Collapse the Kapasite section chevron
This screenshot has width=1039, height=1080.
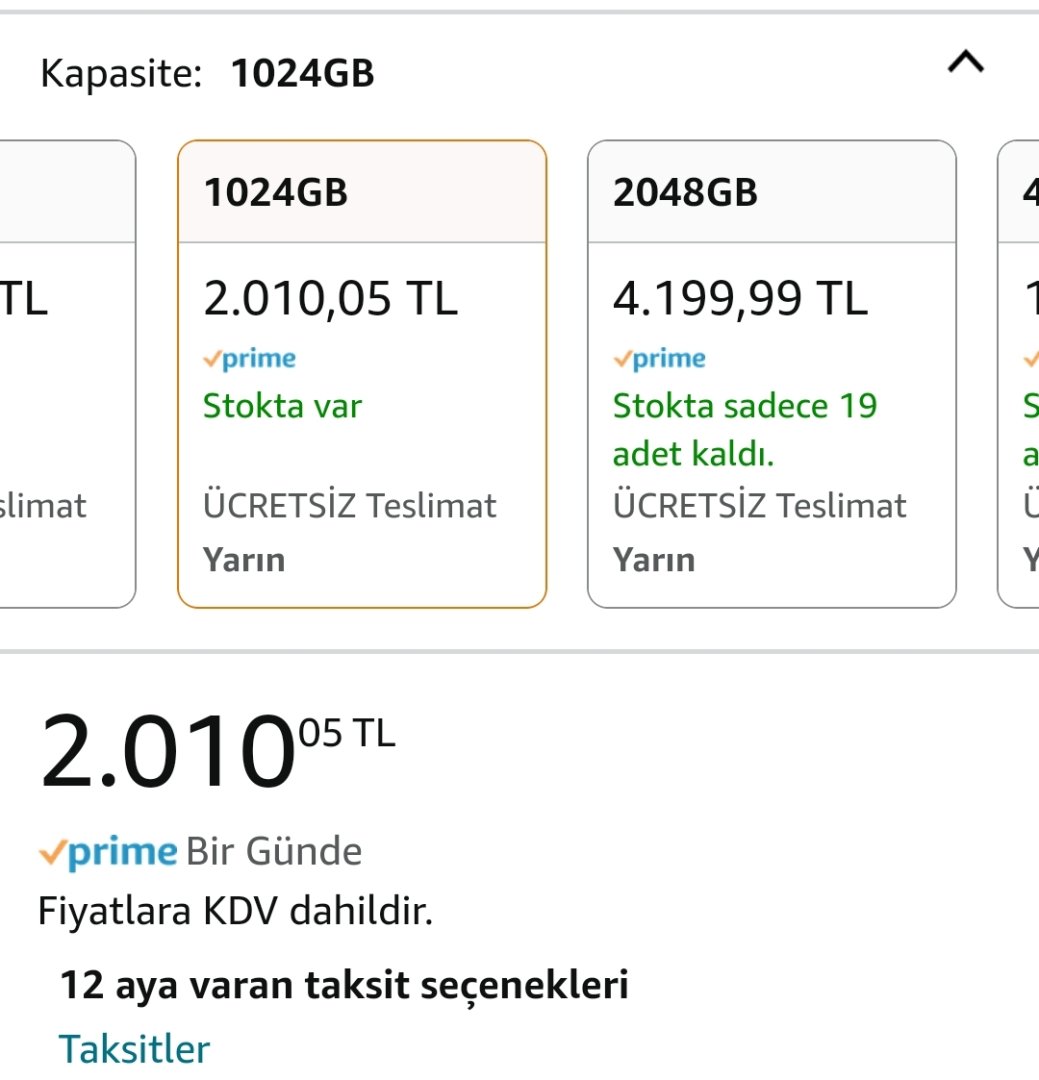coord(965,64)
